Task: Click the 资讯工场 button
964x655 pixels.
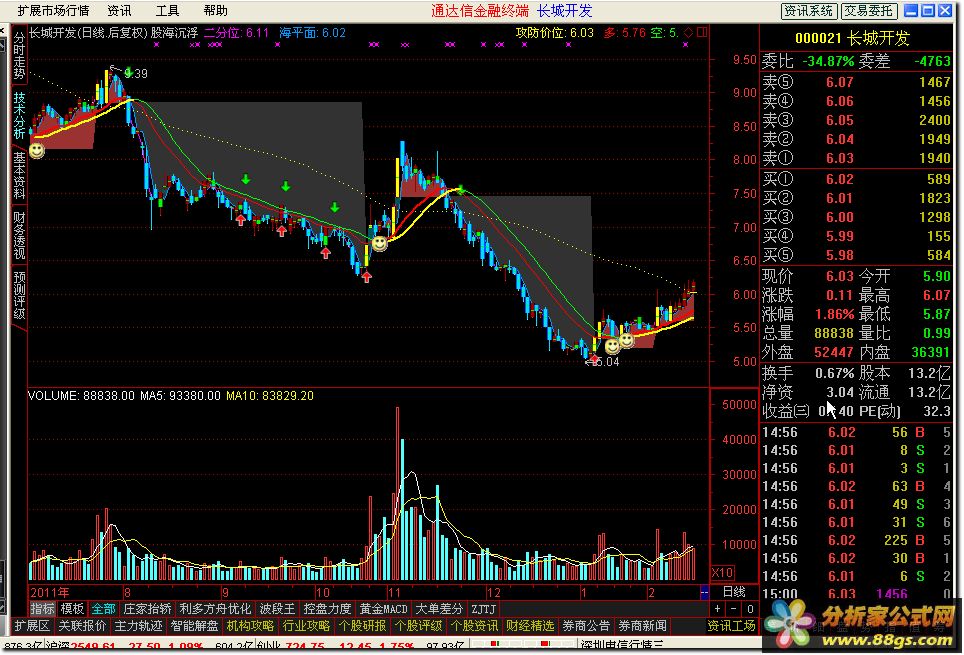Action: point(732,626)
